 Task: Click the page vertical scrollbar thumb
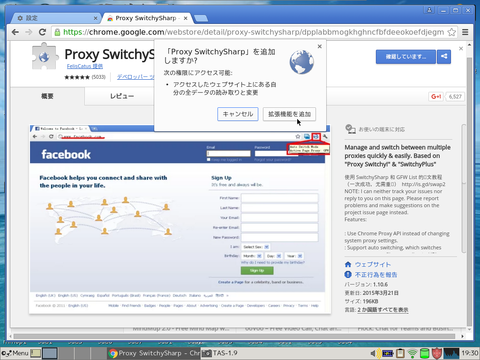(x=469, y=192)
